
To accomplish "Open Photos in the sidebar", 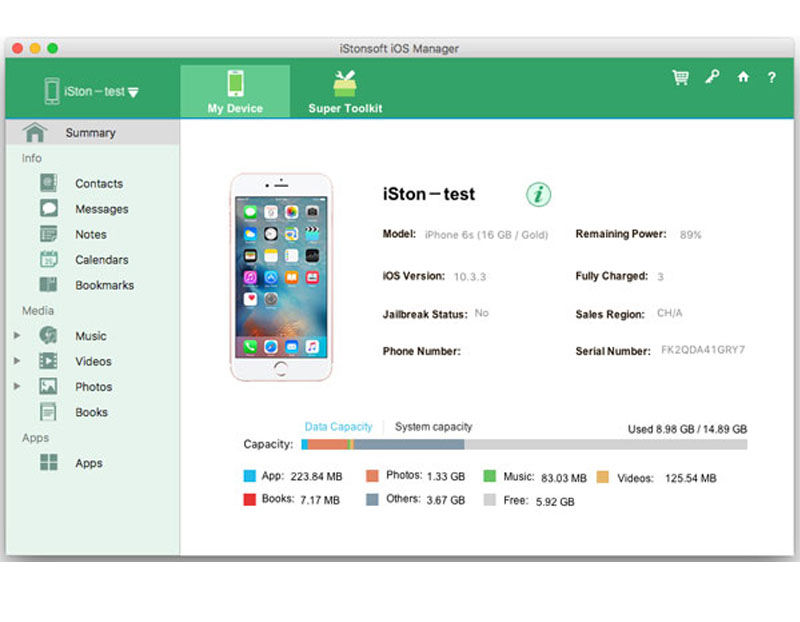I will pyautogui.click(x=93, y=387).
